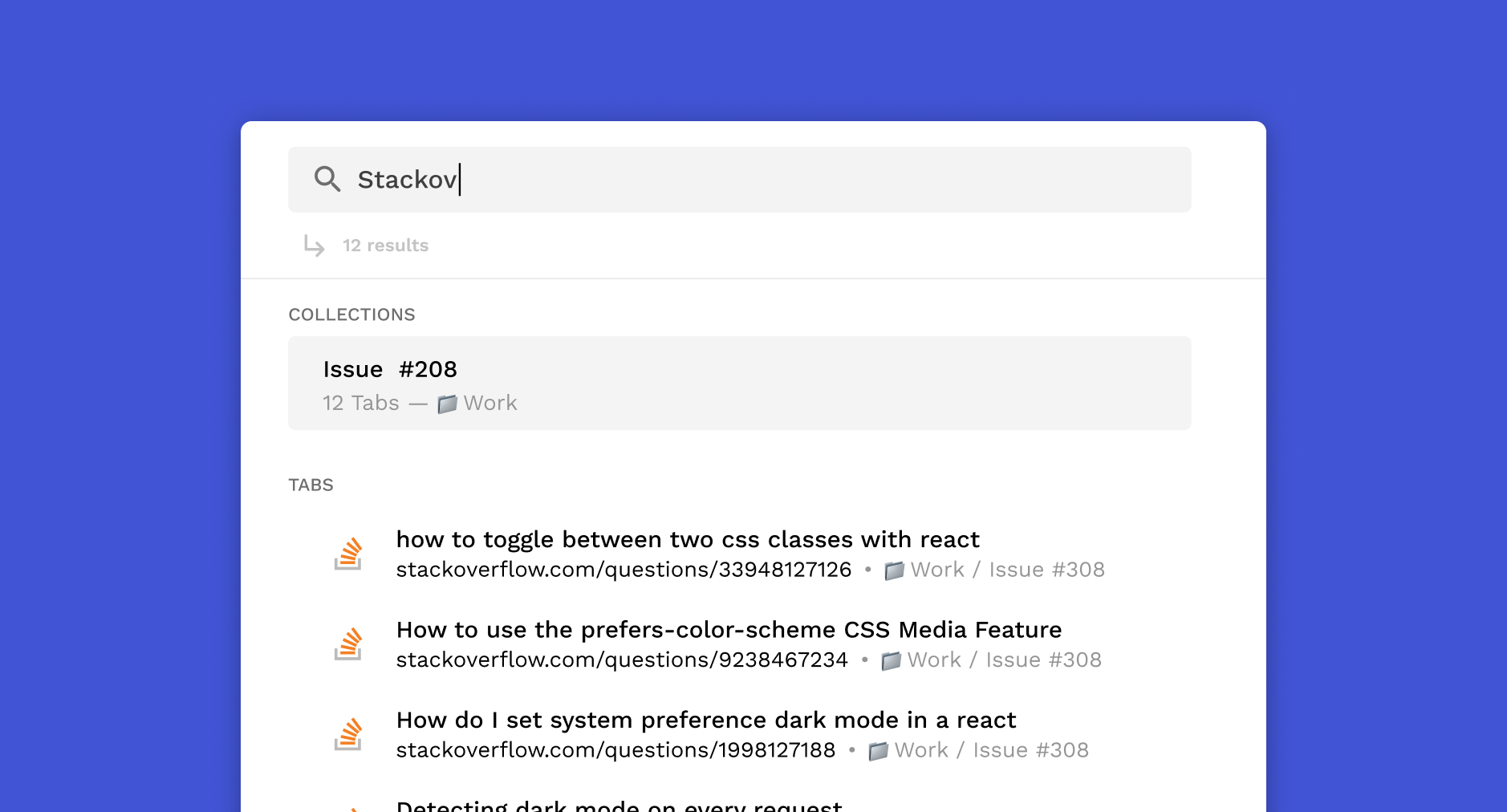
Task: Click the TABS section header
Action: [311, 485]
